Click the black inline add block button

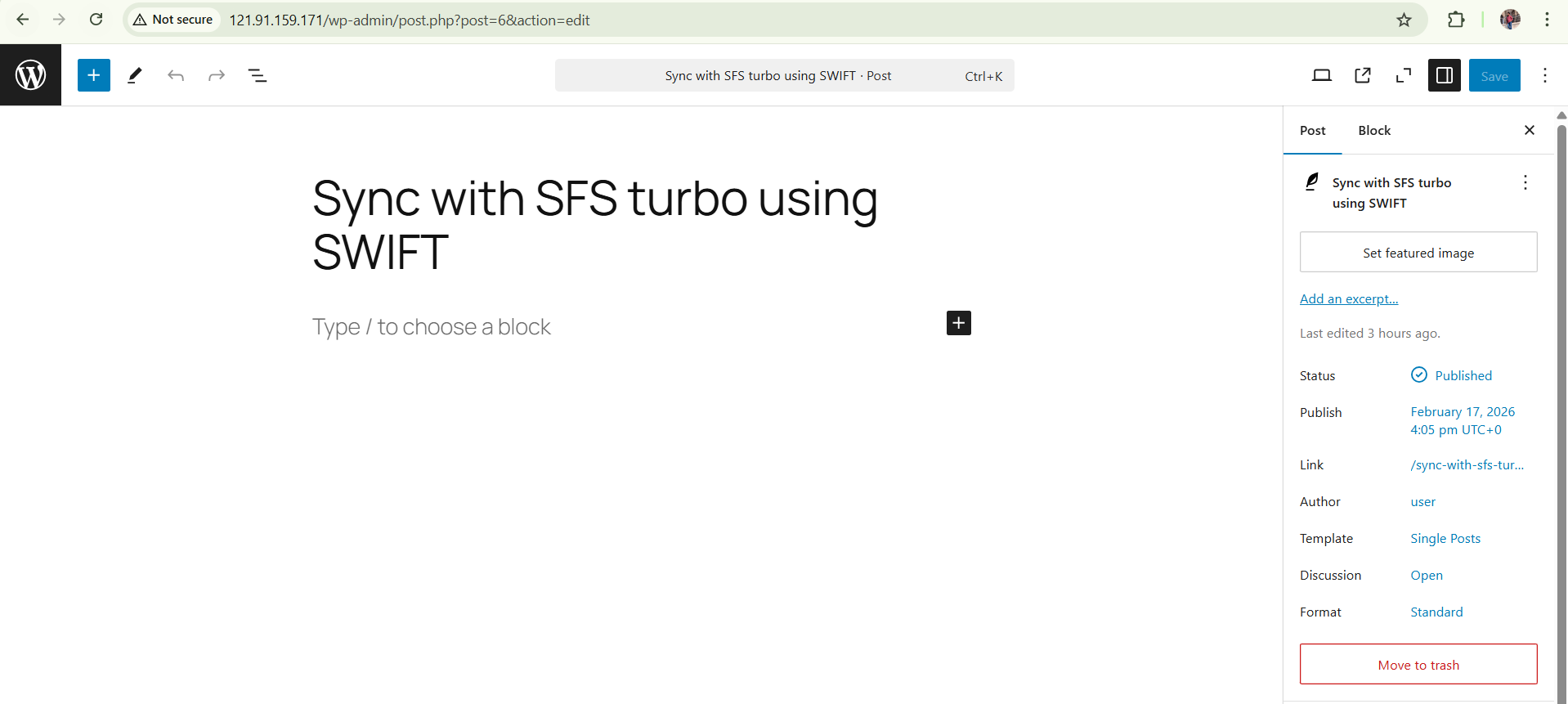click(x=959, y=323)
